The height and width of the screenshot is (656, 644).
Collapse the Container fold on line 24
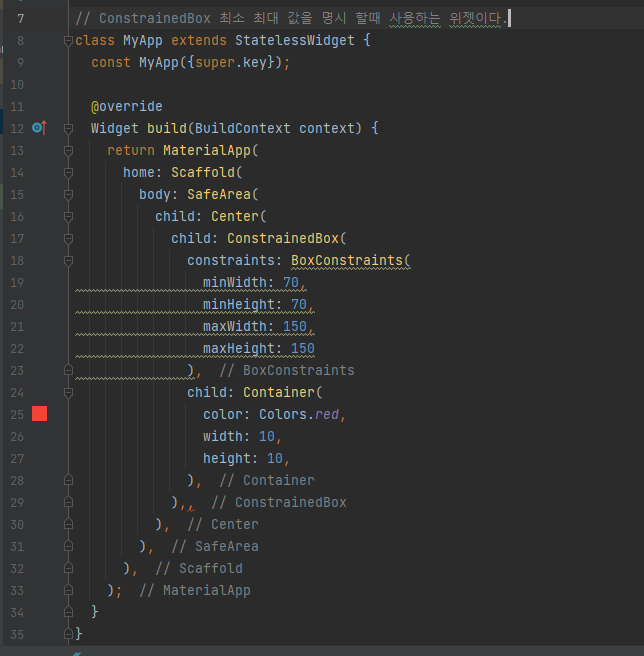68,392
